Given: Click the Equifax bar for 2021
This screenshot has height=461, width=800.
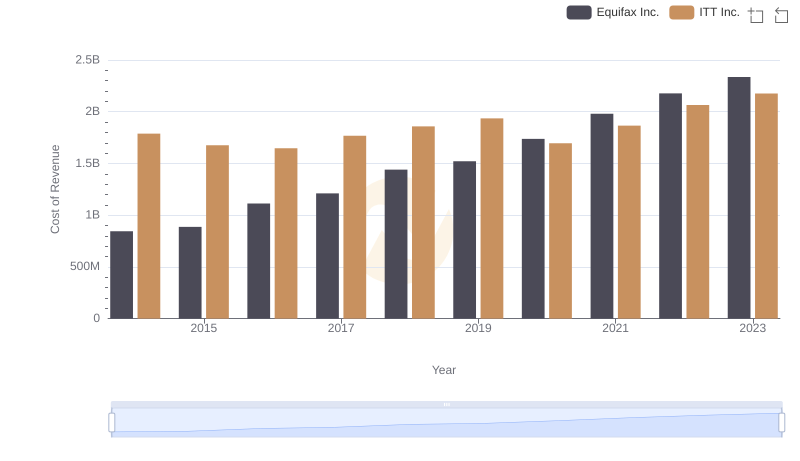Looking at the screenshot, I should 601,216.
